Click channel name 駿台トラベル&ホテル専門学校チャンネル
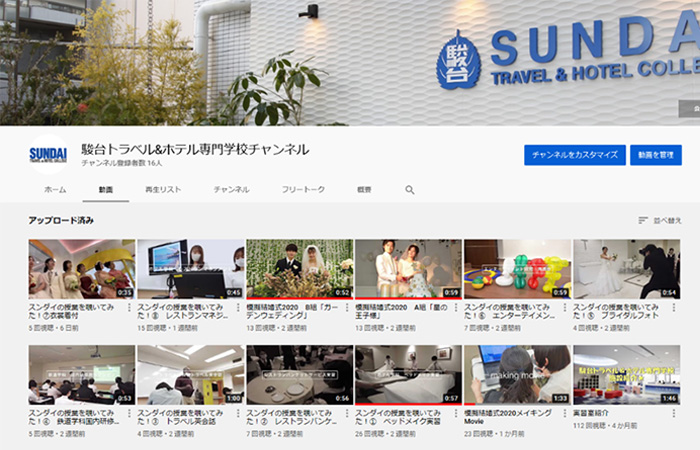Image resolution: width=700 pixels, height=450 pixels. pos(195,149)
